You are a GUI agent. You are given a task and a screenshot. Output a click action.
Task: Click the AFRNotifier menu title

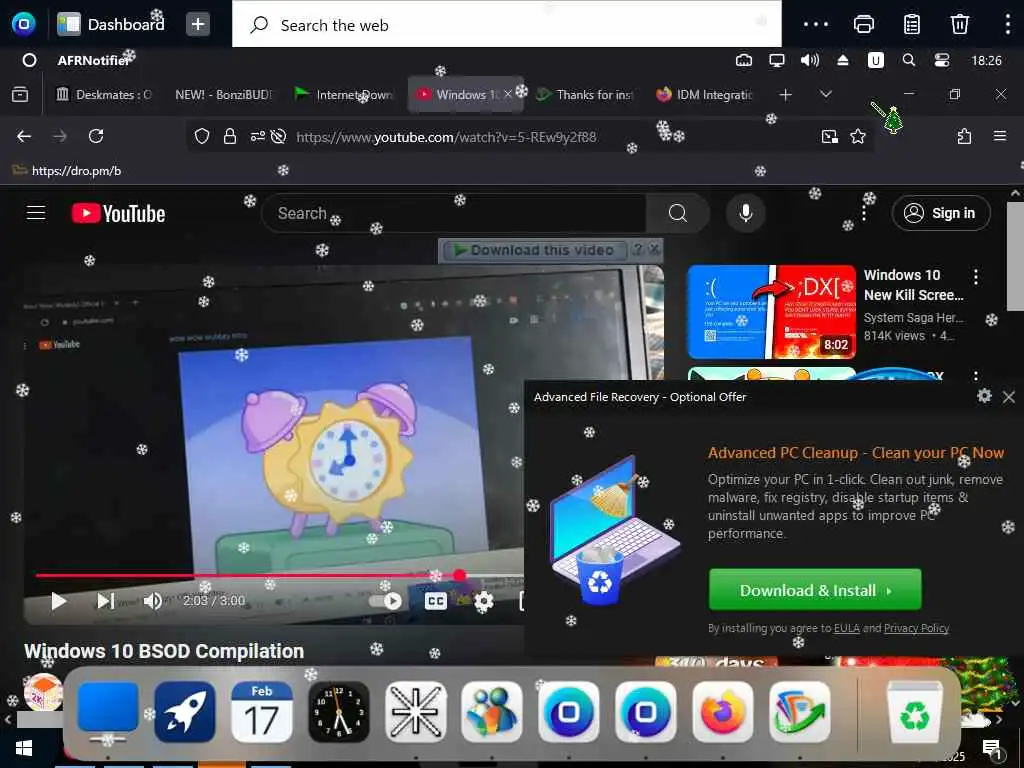coord(93,61)
